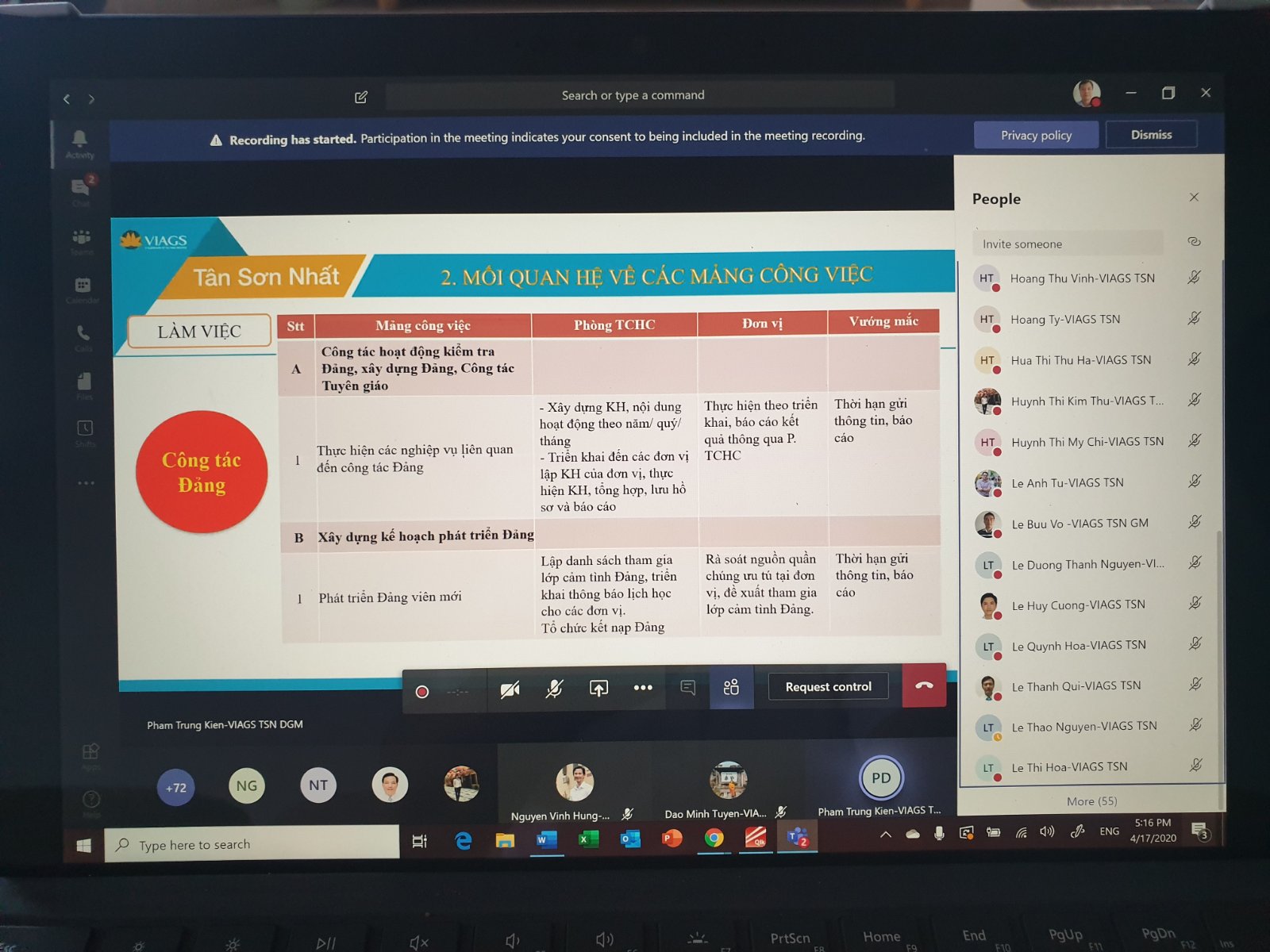Click muted mic icon beside Le Quynh Hoa
1270x952 pixels.
[1195, 643]
